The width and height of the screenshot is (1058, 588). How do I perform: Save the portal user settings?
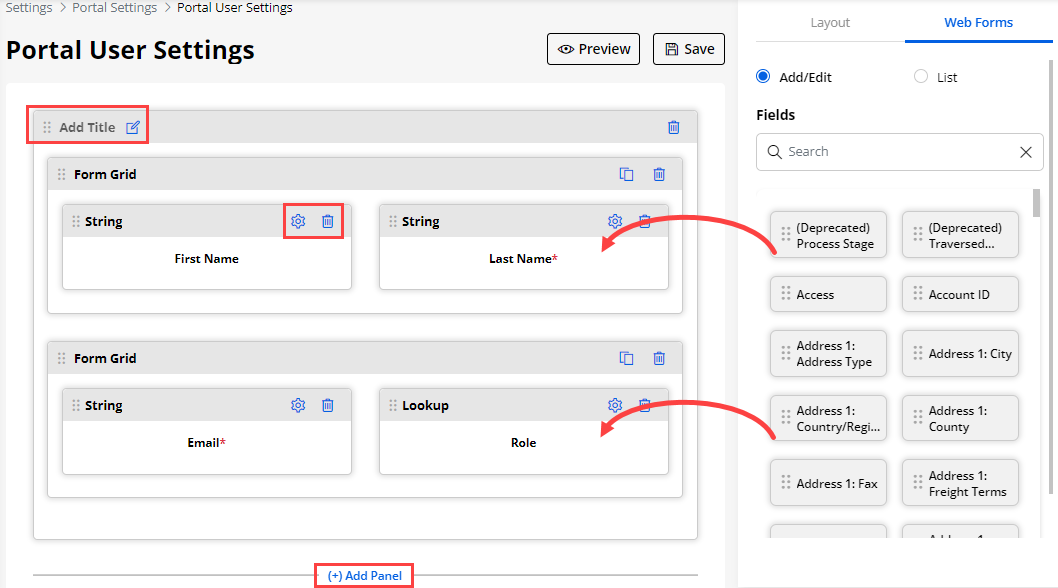pos(689,49)
